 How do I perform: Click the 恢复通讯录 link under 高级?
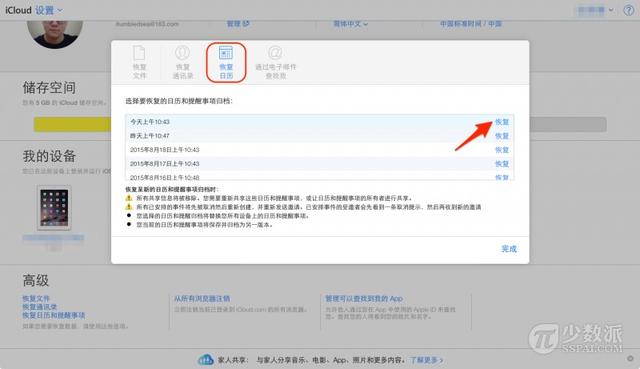(x=40, y=307)
